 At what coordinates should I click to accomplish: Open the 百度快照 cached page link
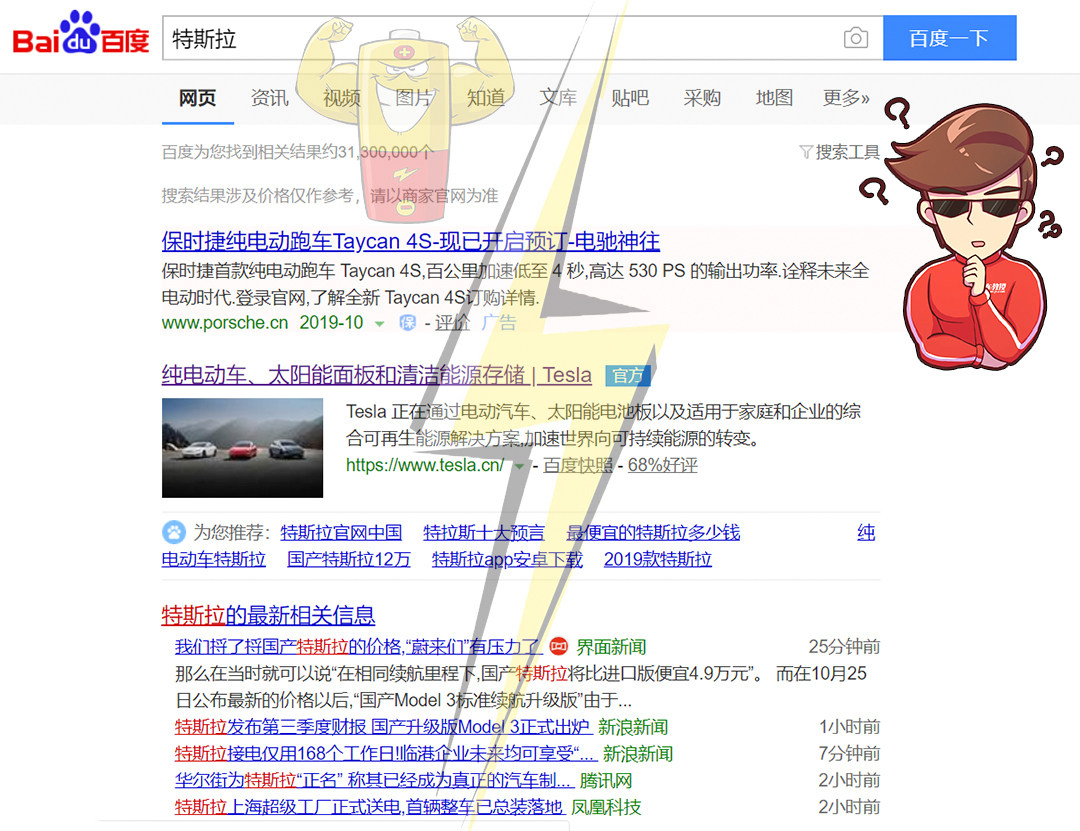coord(578,465)
